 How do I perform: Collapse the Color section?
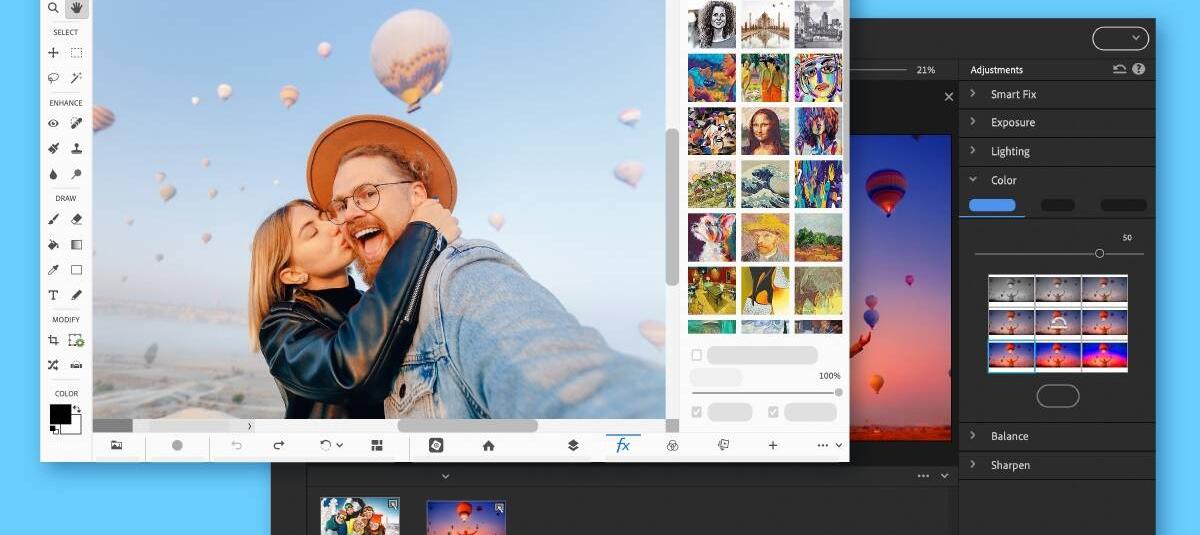(1003, 180)
